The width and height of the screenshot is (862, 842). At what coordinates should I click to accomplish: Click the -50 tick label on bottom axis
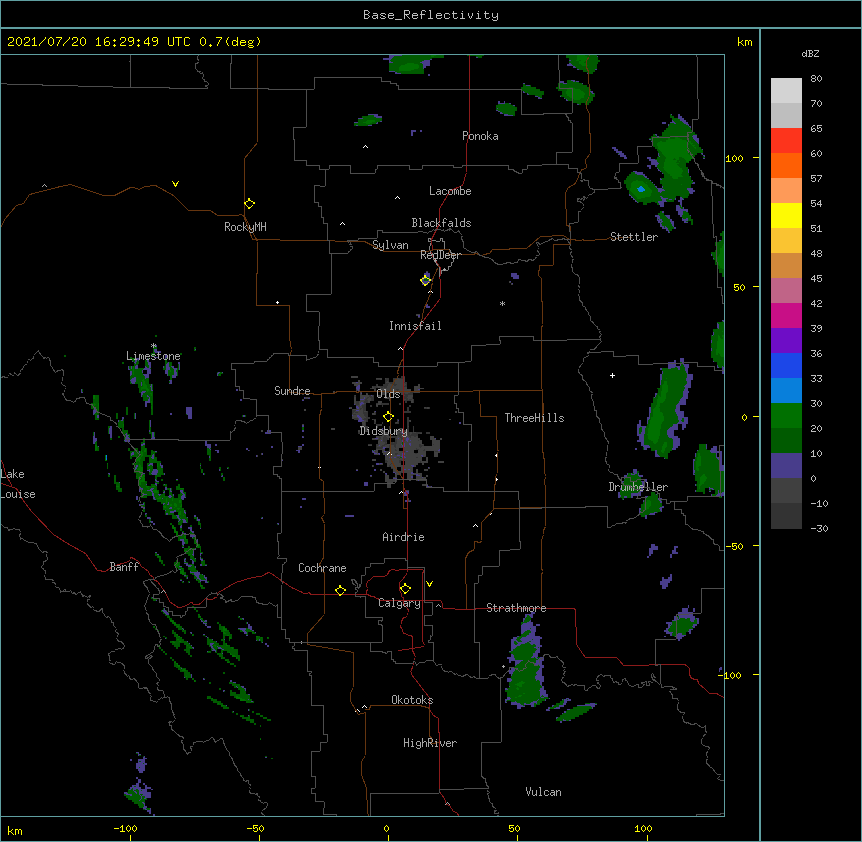tap(255, 829)
